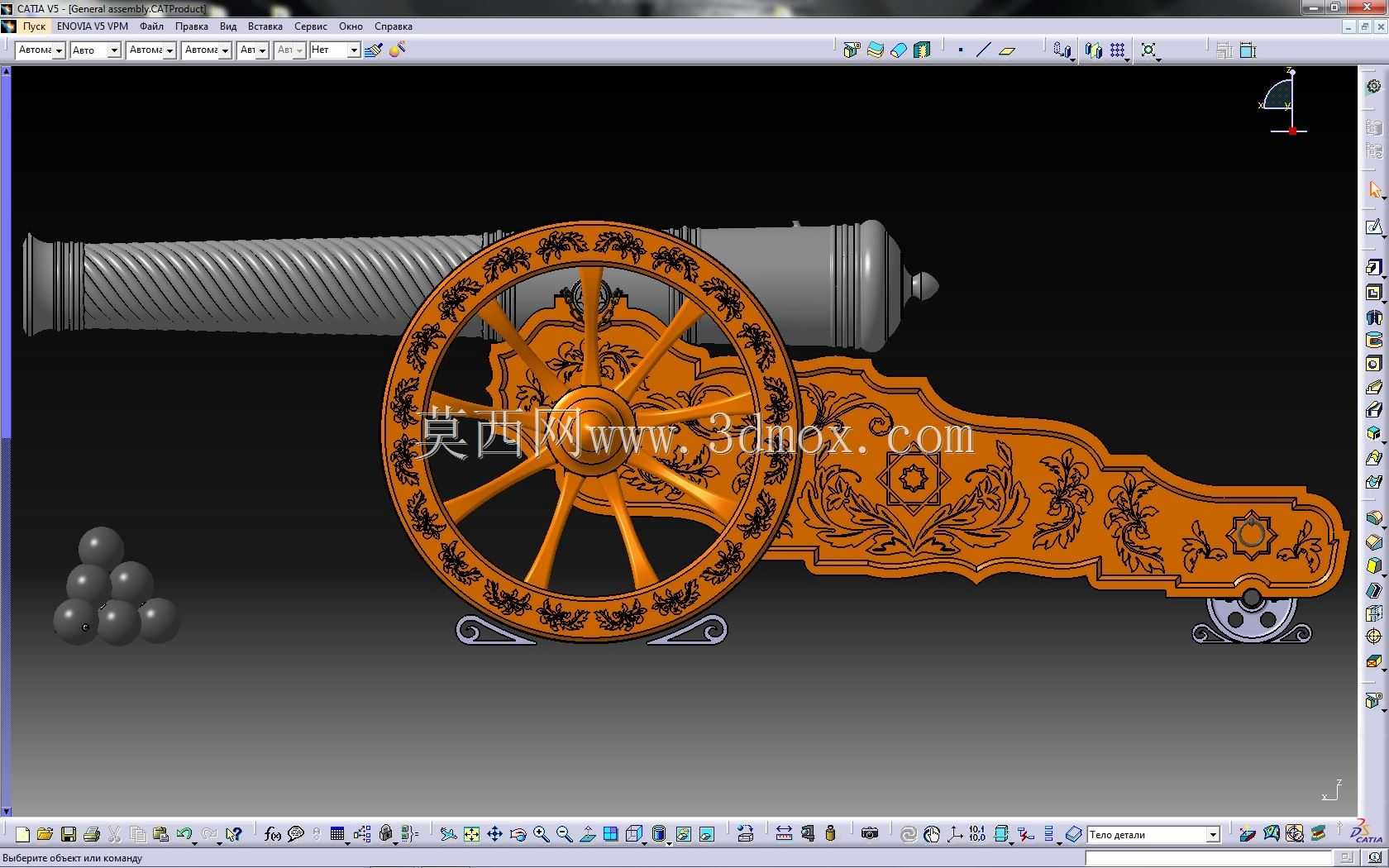Fit all in view

point(471,834)
